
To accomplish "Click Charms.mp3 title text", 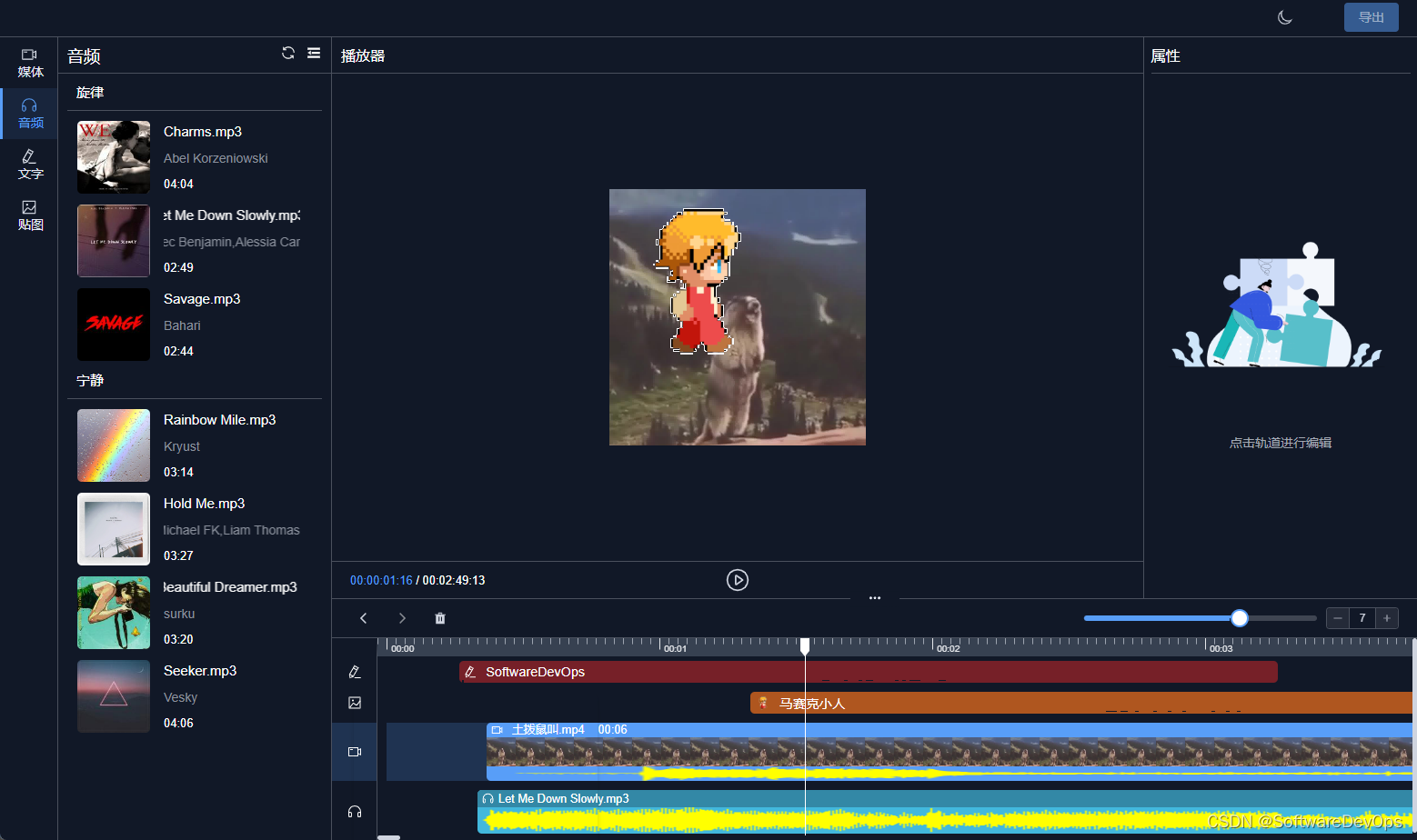I will click(x=203, y=132).
